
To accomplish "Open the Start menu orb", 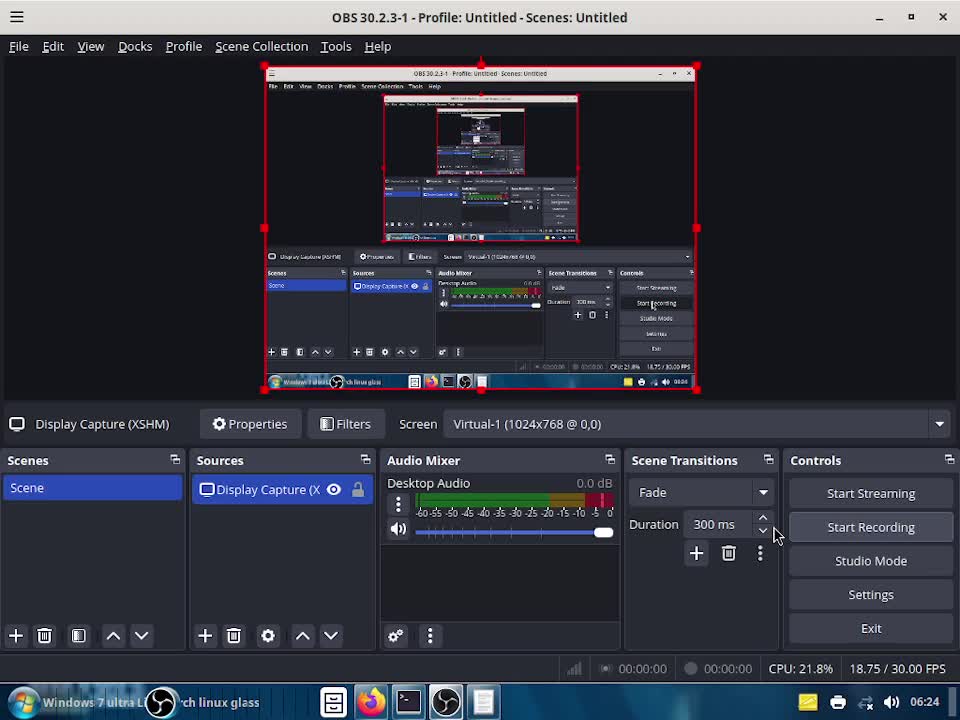I will (x=23, y=702).
